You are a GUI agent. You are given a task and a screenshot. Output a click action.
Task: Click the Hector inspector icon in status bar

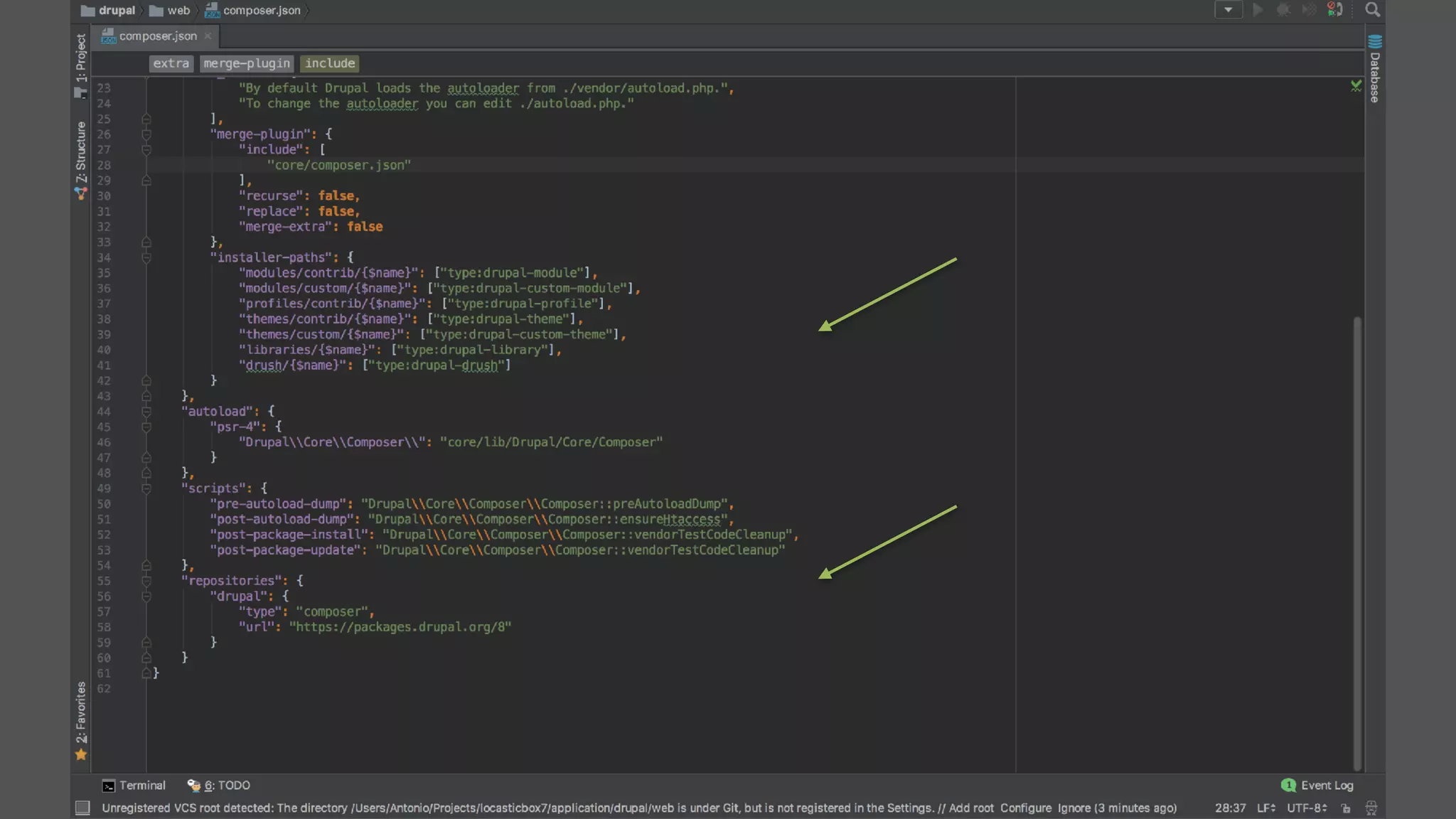coord(1371,808)
